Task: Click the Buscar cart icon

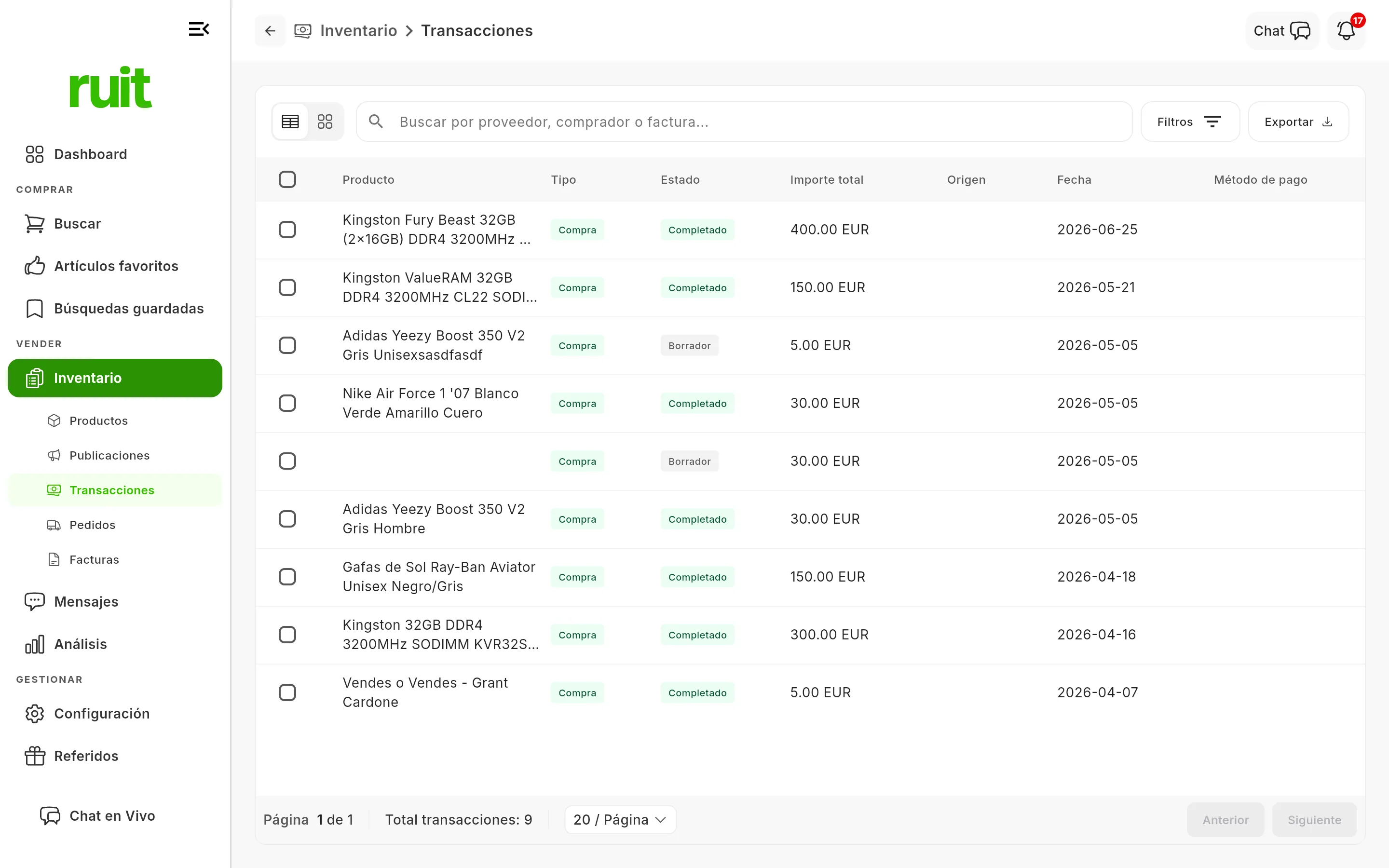Action: (34, 224)
